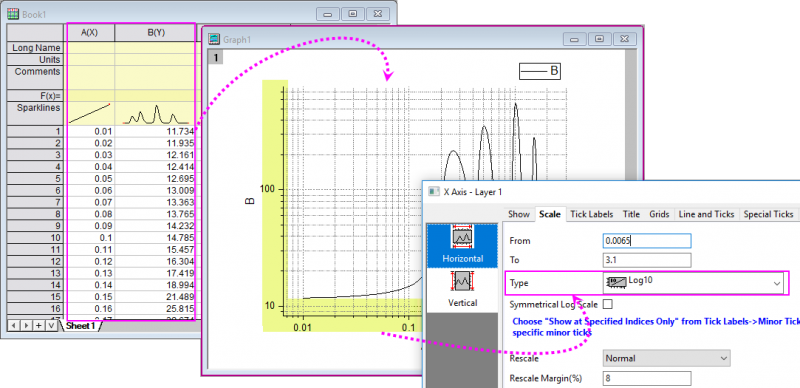Open the Title tab
Image resolution: width=800 pixels, height=388 pixels.
pyautogui.click(x=631, y=214)
